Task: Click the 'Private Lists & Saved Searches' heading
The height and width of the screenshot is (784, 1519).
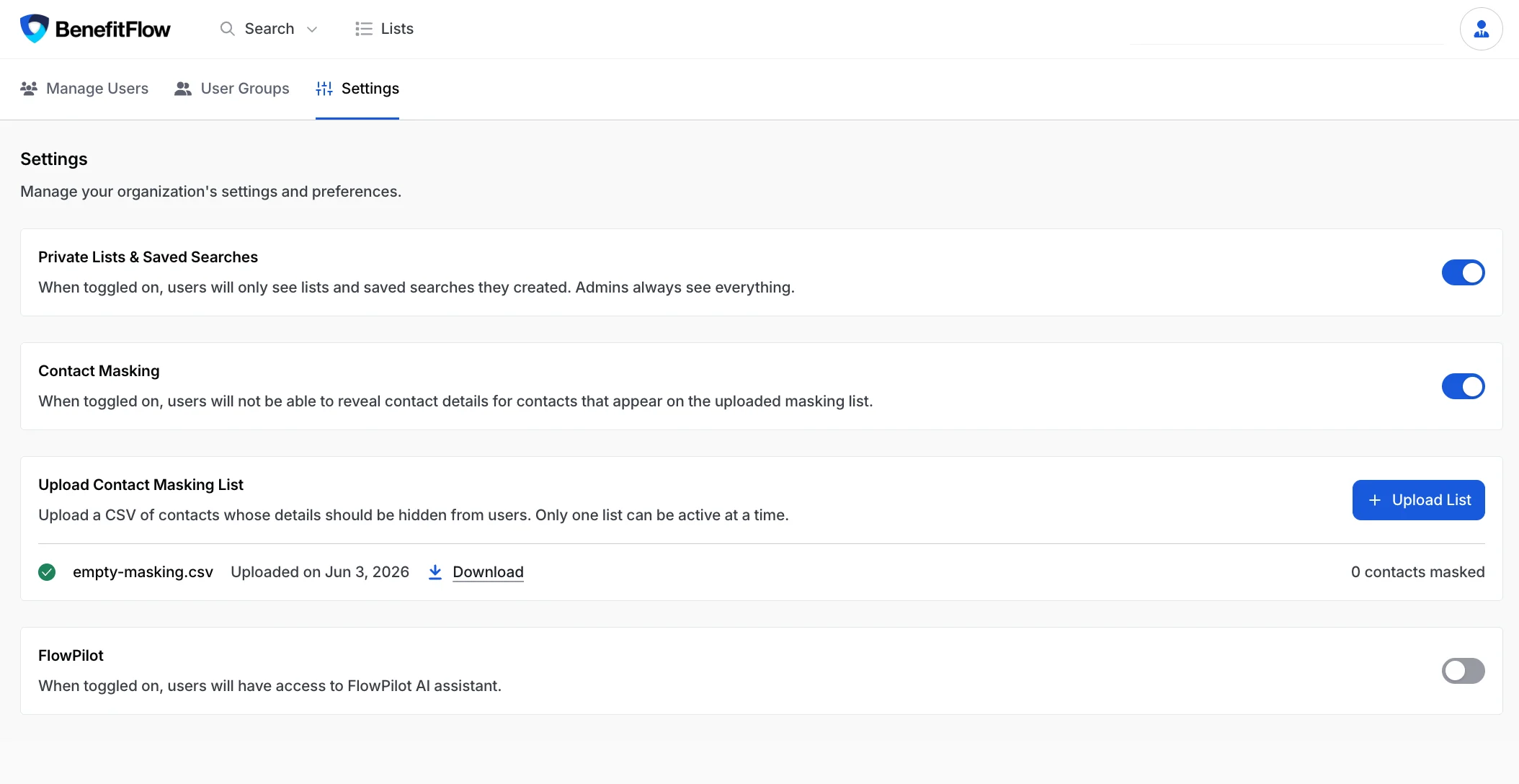Action: pos(148,257)
